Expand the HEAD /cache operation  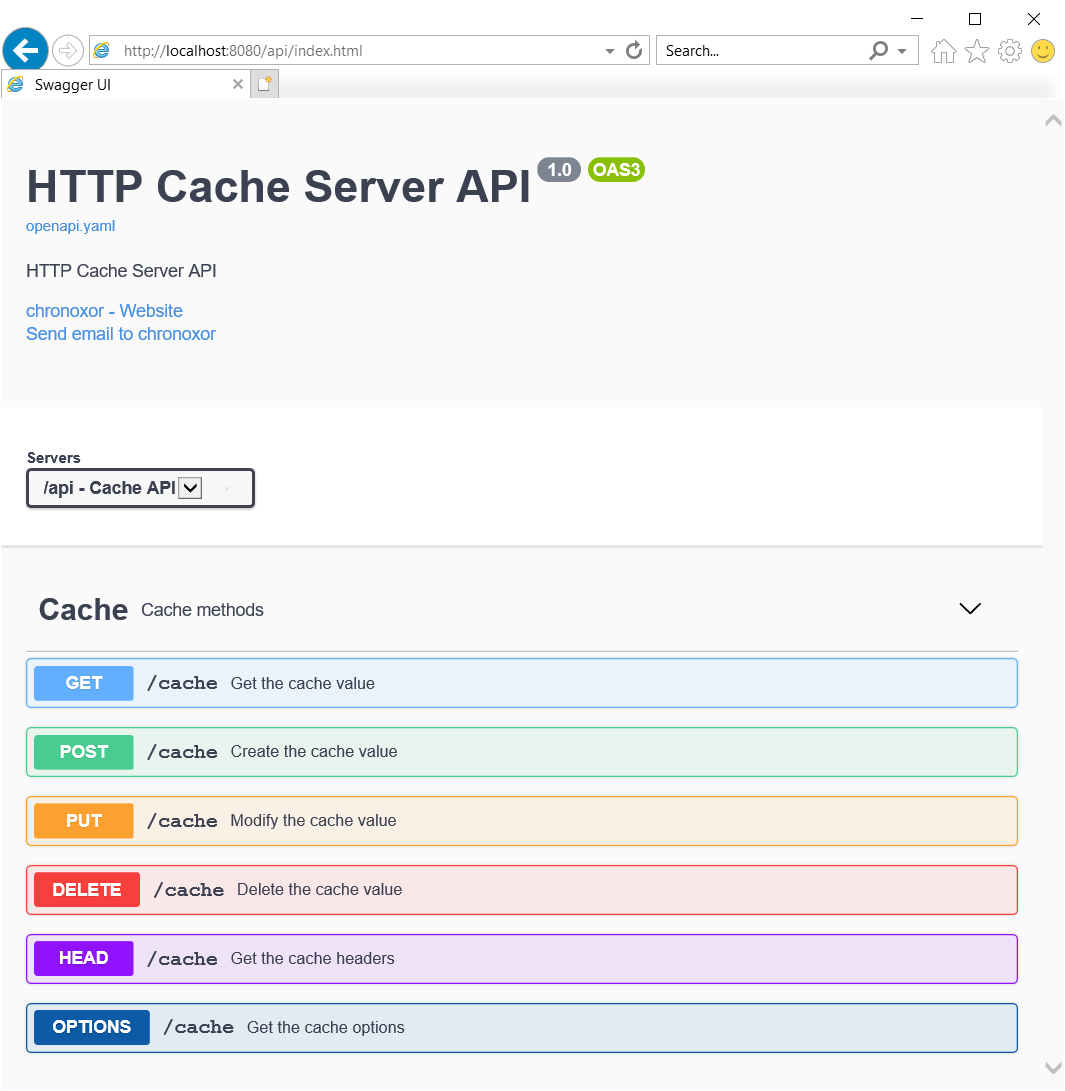[522, 959]
